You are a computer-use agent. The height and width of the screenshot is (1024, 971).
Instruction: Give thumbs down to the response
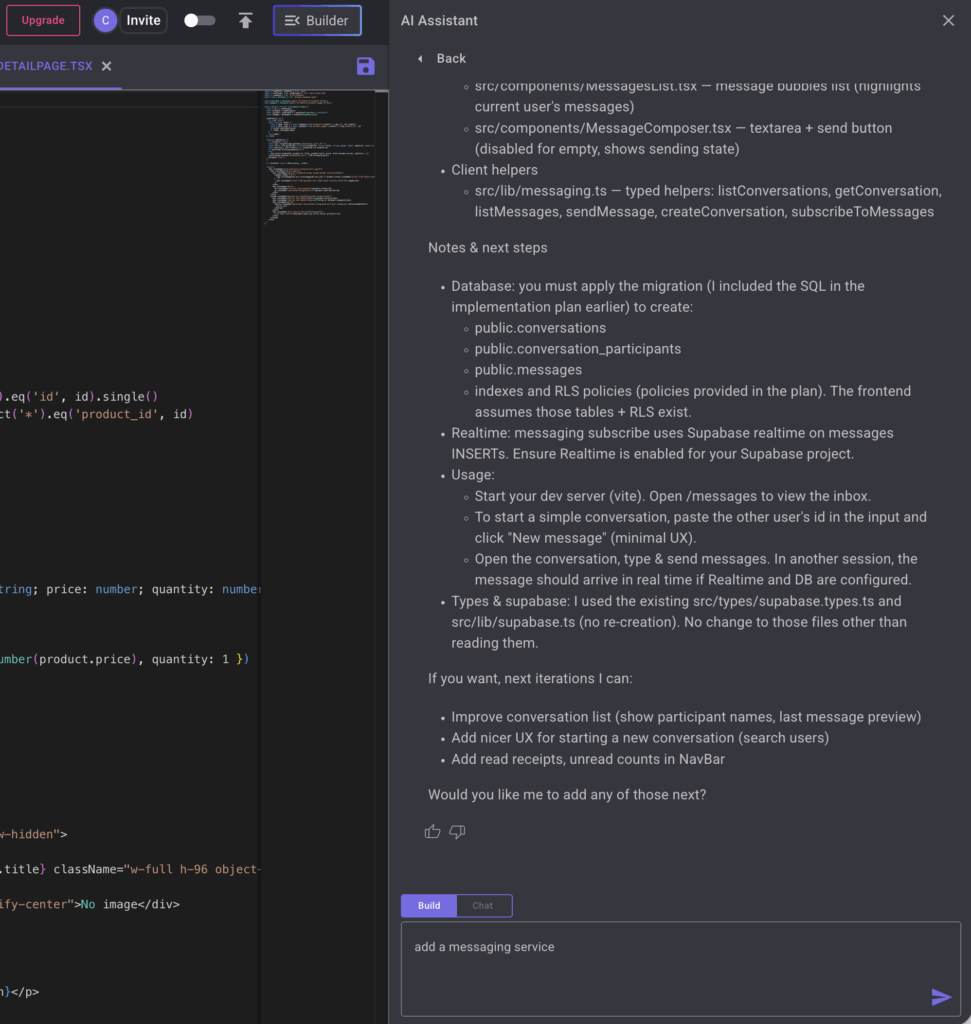pyautogui.click(x=457, y=831)
